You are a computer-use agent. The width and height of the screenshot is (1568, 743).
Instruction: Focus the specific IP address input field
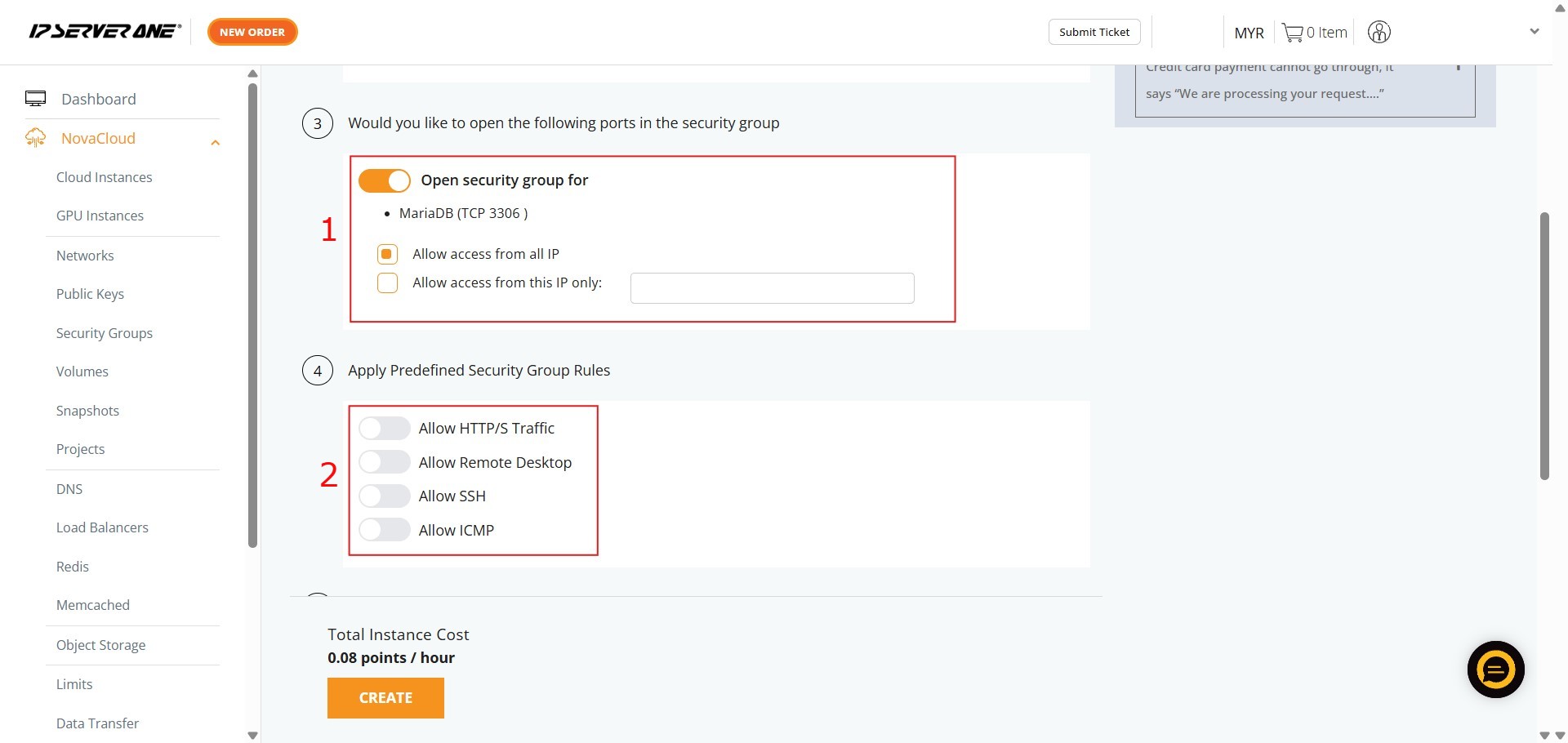point(772,288)
